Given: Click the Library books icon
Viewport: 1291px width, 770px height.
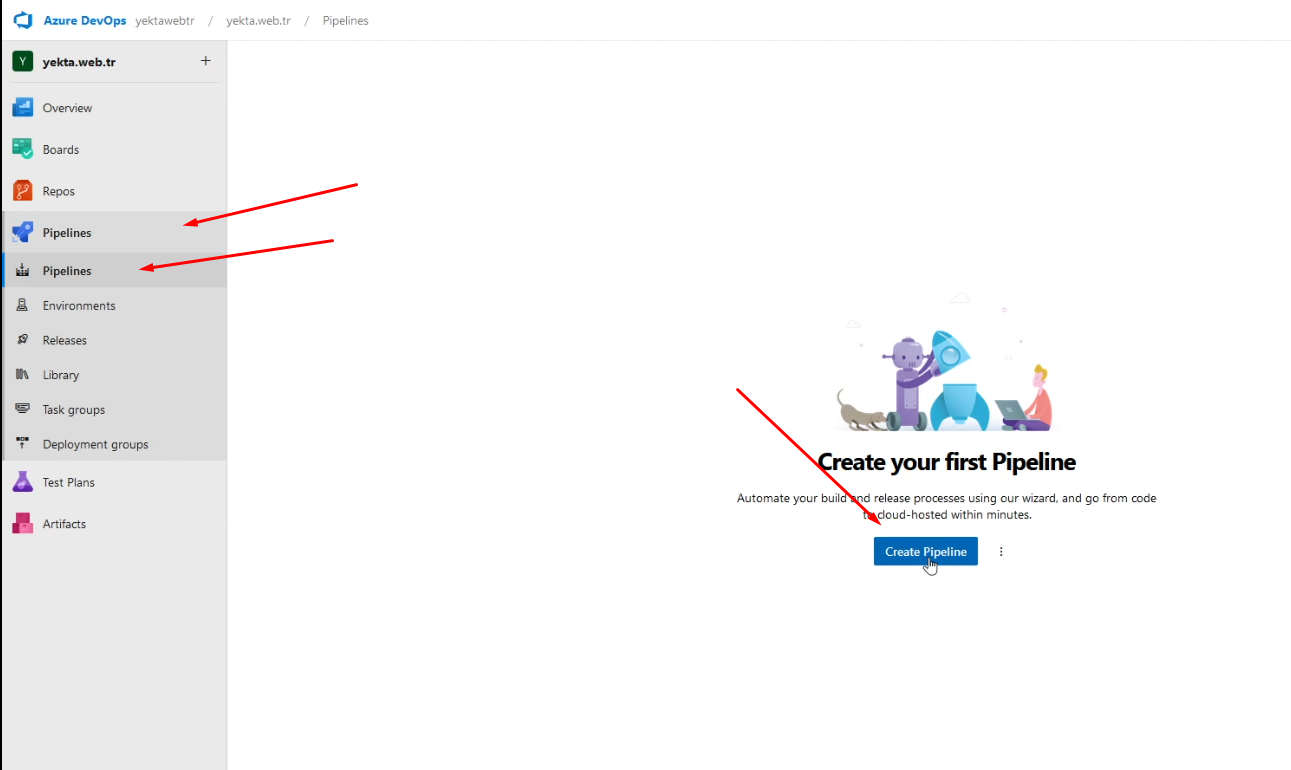Looking at the screenshot, I should [x=22, y=375].
